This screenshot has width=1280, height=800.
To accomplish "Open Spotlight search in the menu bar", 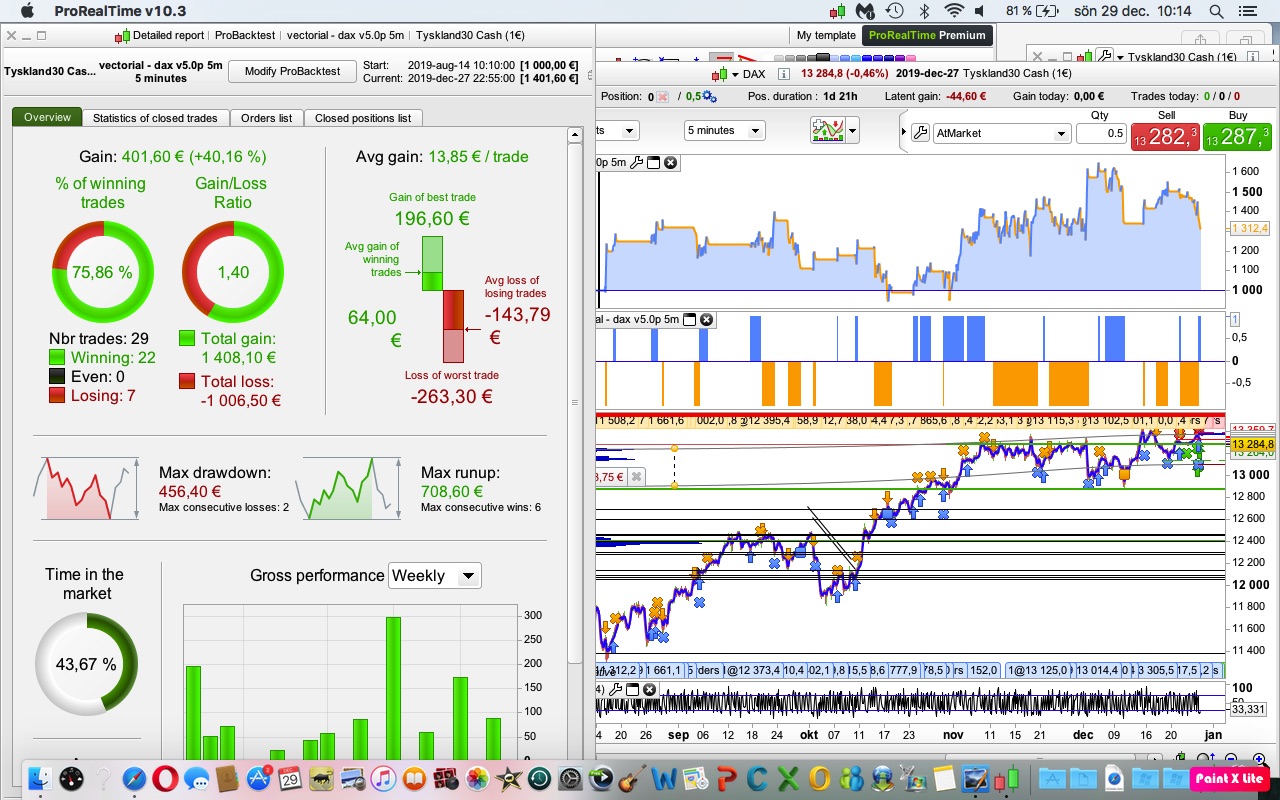I will (x=1216, y=11).
